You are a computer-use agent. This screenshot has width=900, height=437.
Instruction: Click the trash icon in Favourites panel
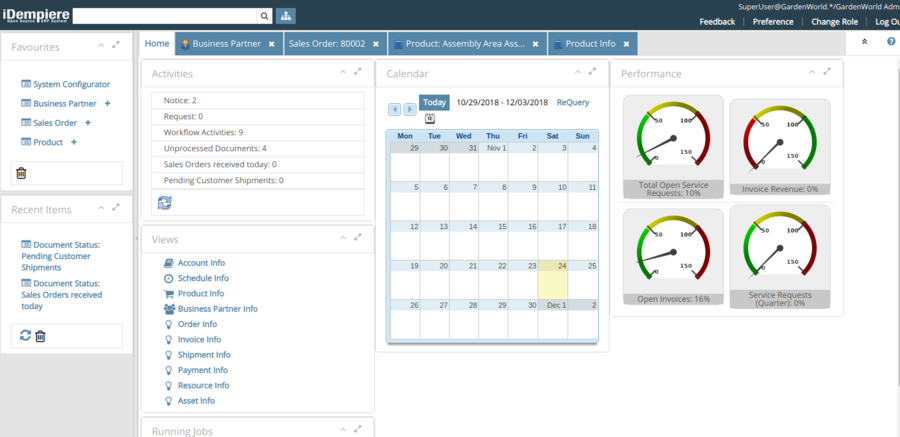22,173
